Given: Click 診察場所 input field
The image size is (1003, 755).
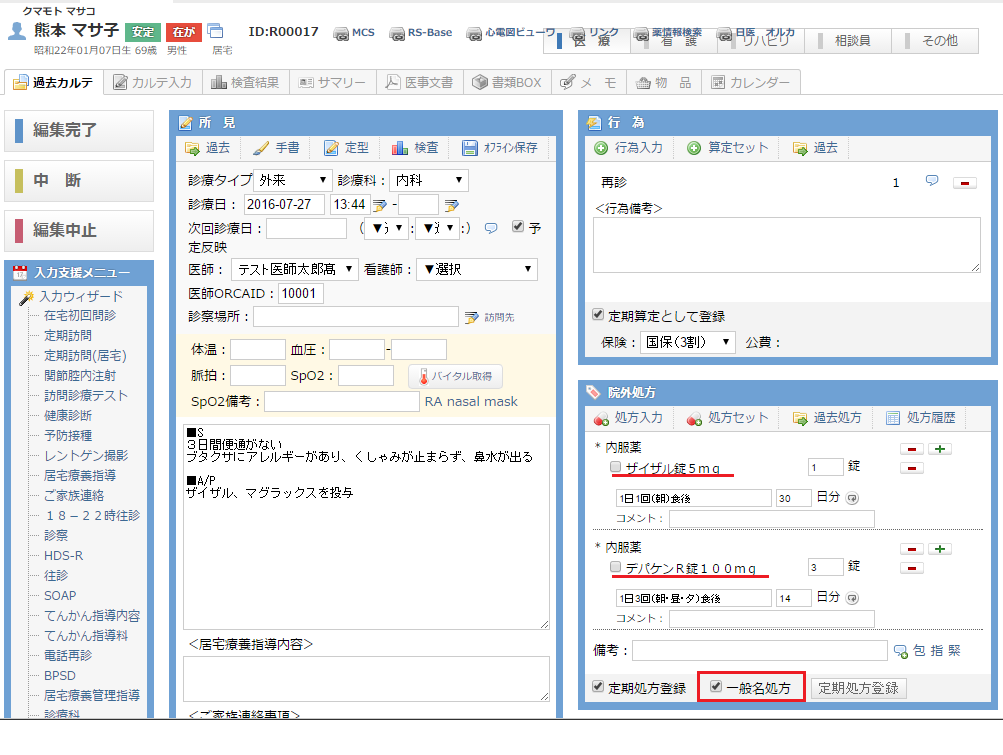Looking at the screenshot, I should (x=356, y=317).
